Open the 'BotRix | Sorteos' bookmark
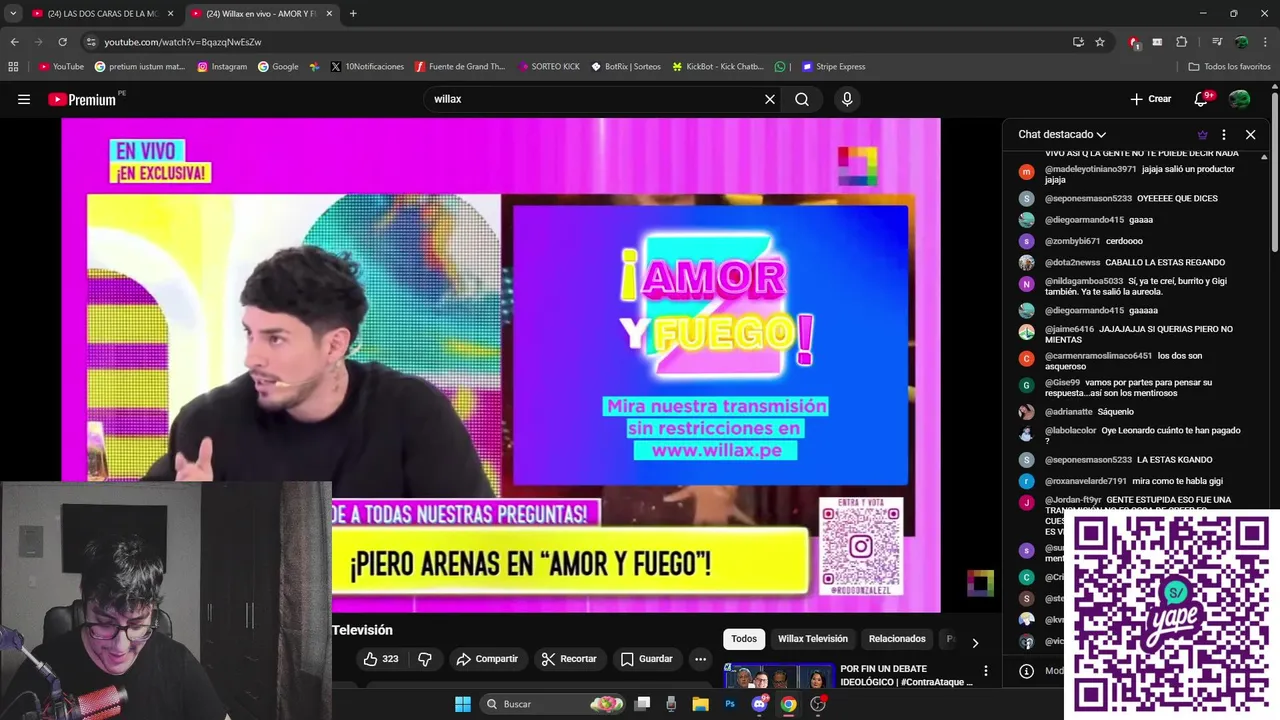The width and height of the screenshot is (1280, 720). [x=626, y=67]
